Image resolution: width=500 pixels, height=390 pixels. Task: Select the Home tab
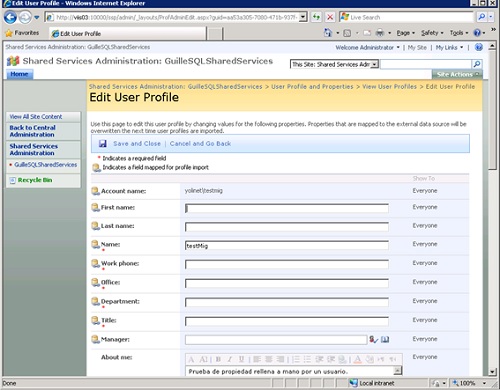click(19, 74)
